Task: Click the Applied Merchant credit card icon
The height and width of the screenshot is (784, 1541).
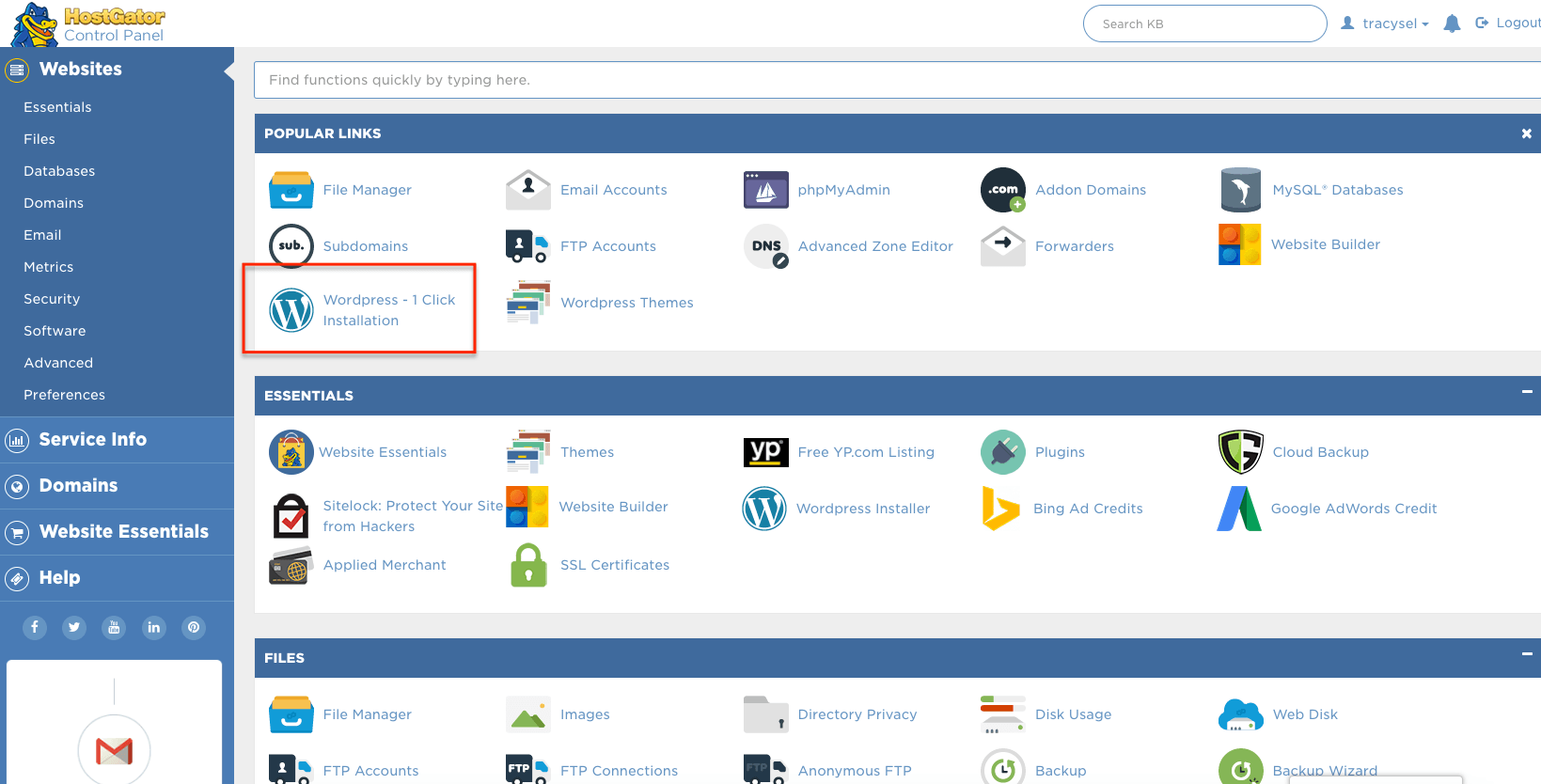Action: click(291, 565)
